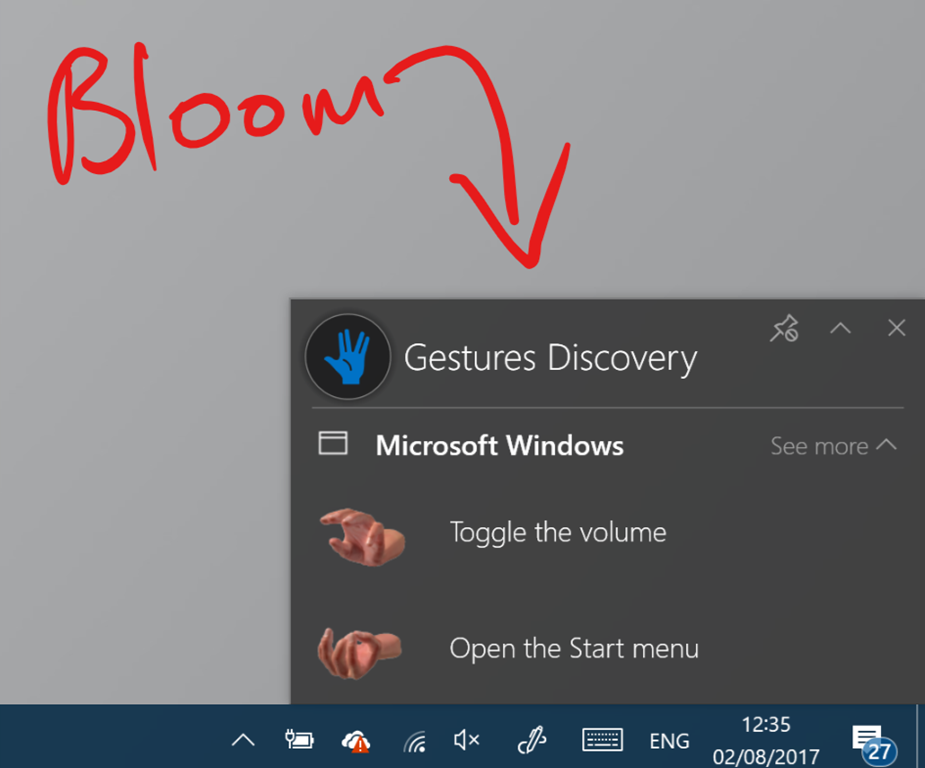Click the window icon beside Microsoft Windows
The image size is (925, 768).
[333, 443]
